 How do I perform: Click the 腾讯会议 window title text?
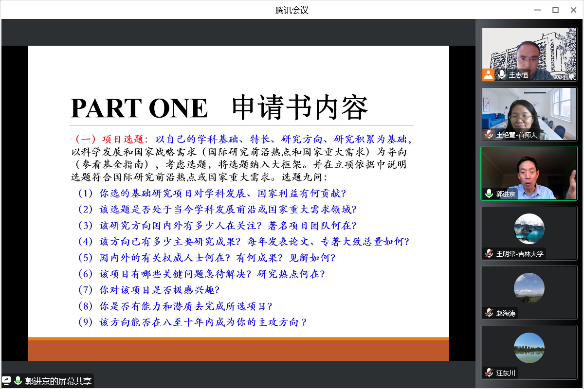point(292,10)
